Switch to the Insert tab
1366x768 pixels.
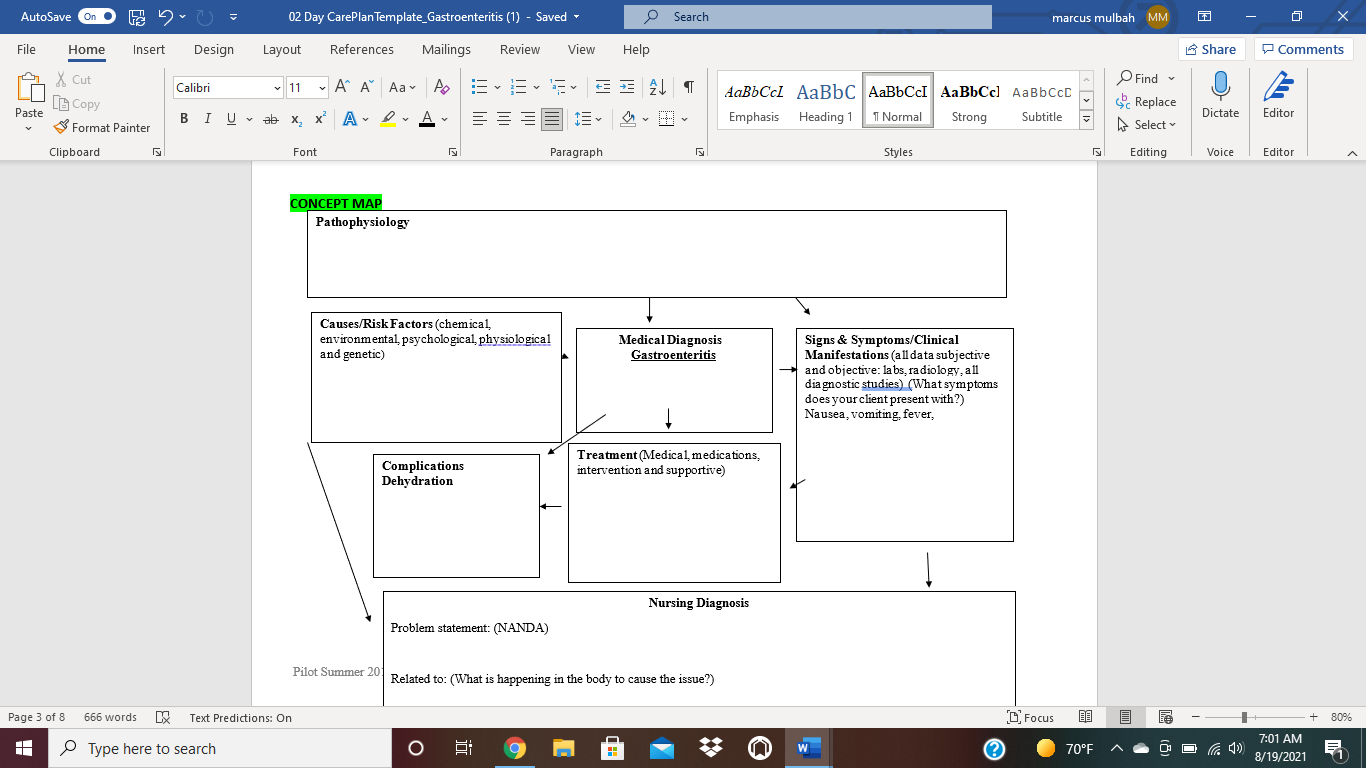[149, 49]
